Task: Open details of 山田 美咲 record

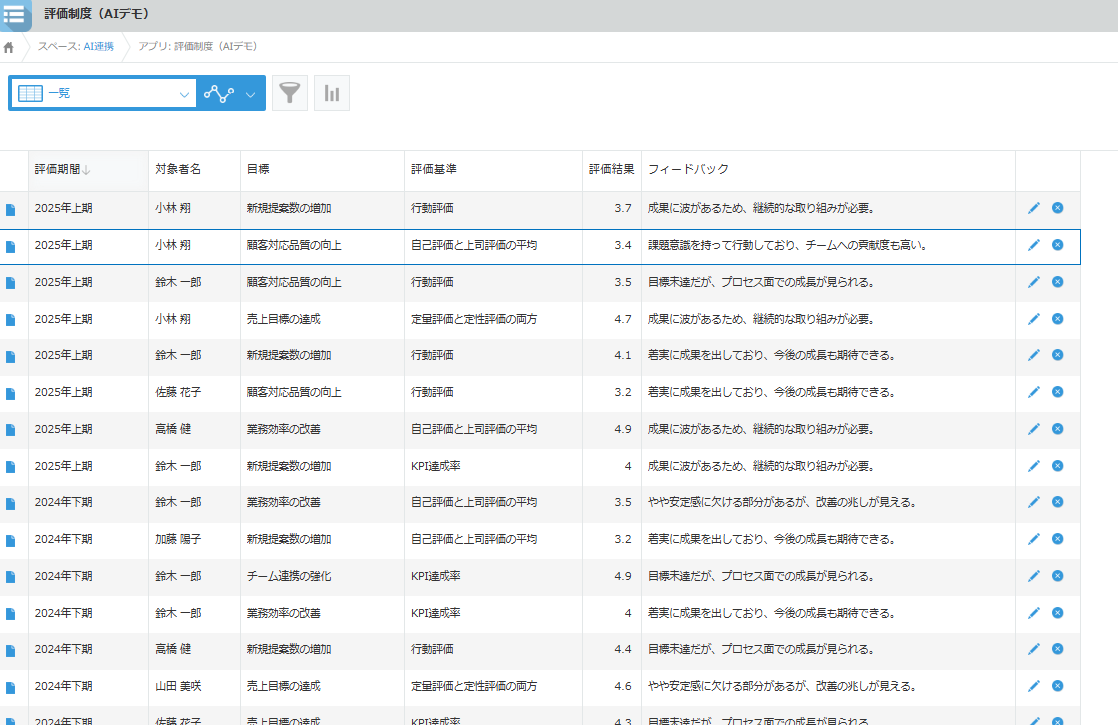Action: click(11, 687)
